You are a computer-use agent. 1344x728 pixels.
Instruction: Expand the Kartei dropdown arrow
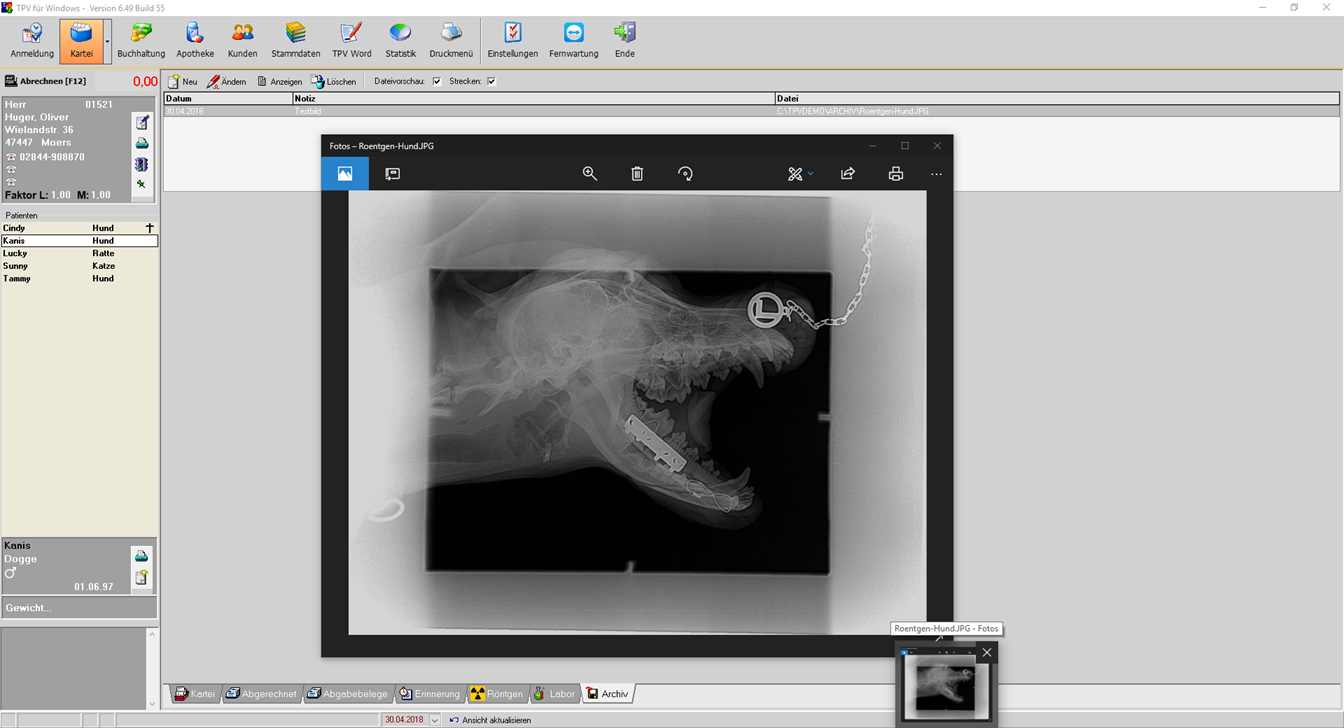tap(107, 42)
